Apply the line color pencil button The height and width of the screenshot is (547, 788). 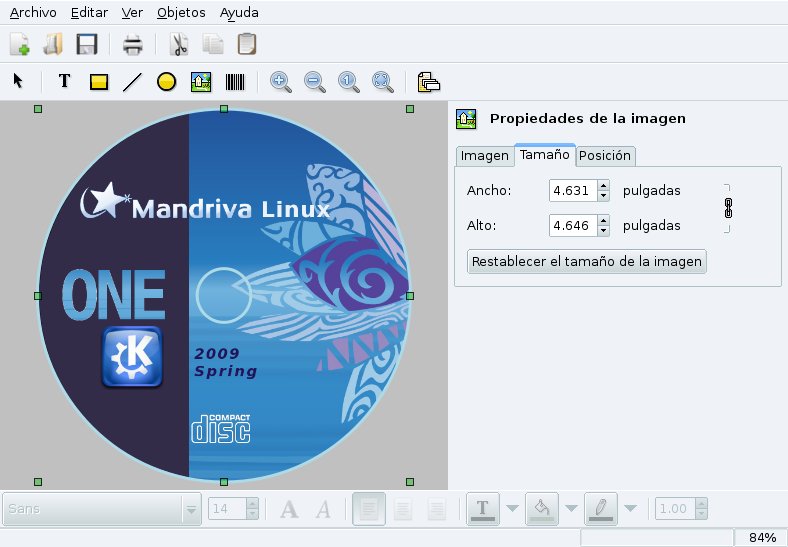pos(601,509)
